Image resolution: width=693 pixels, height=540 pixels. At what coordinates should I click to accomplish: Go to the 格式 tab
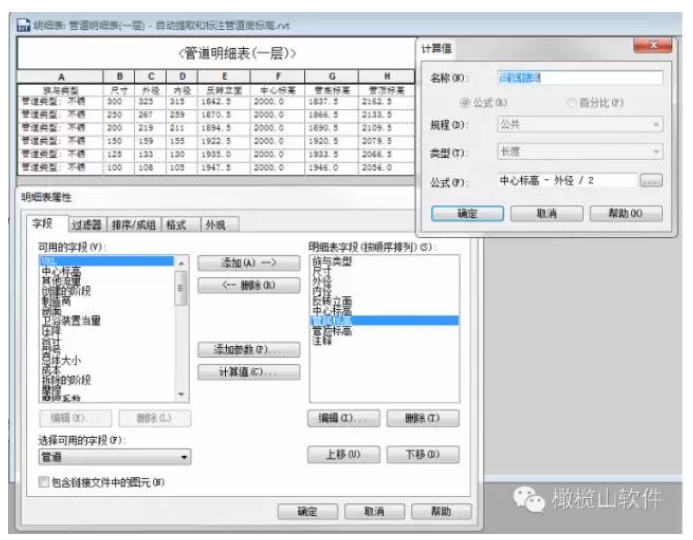178,225
